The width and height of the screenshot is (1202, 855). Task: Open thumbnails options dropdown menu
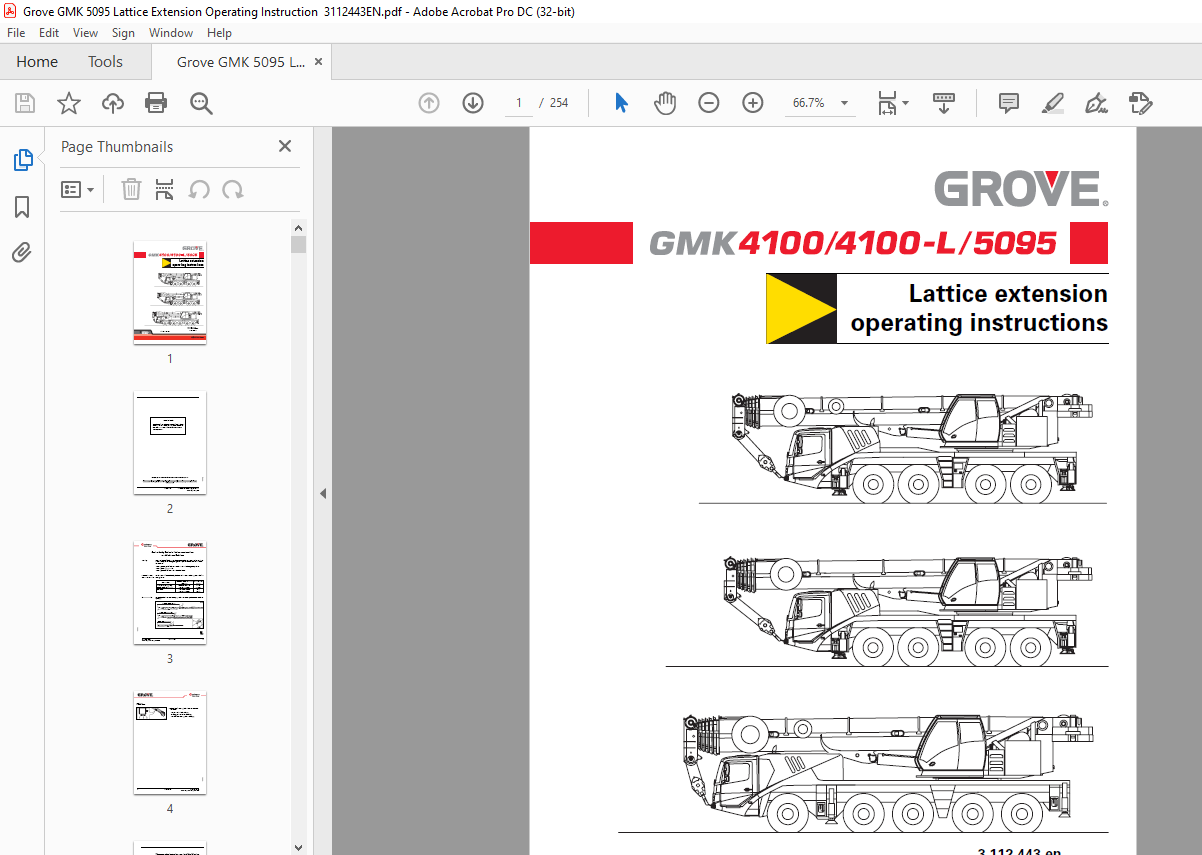tap(78, 189)
